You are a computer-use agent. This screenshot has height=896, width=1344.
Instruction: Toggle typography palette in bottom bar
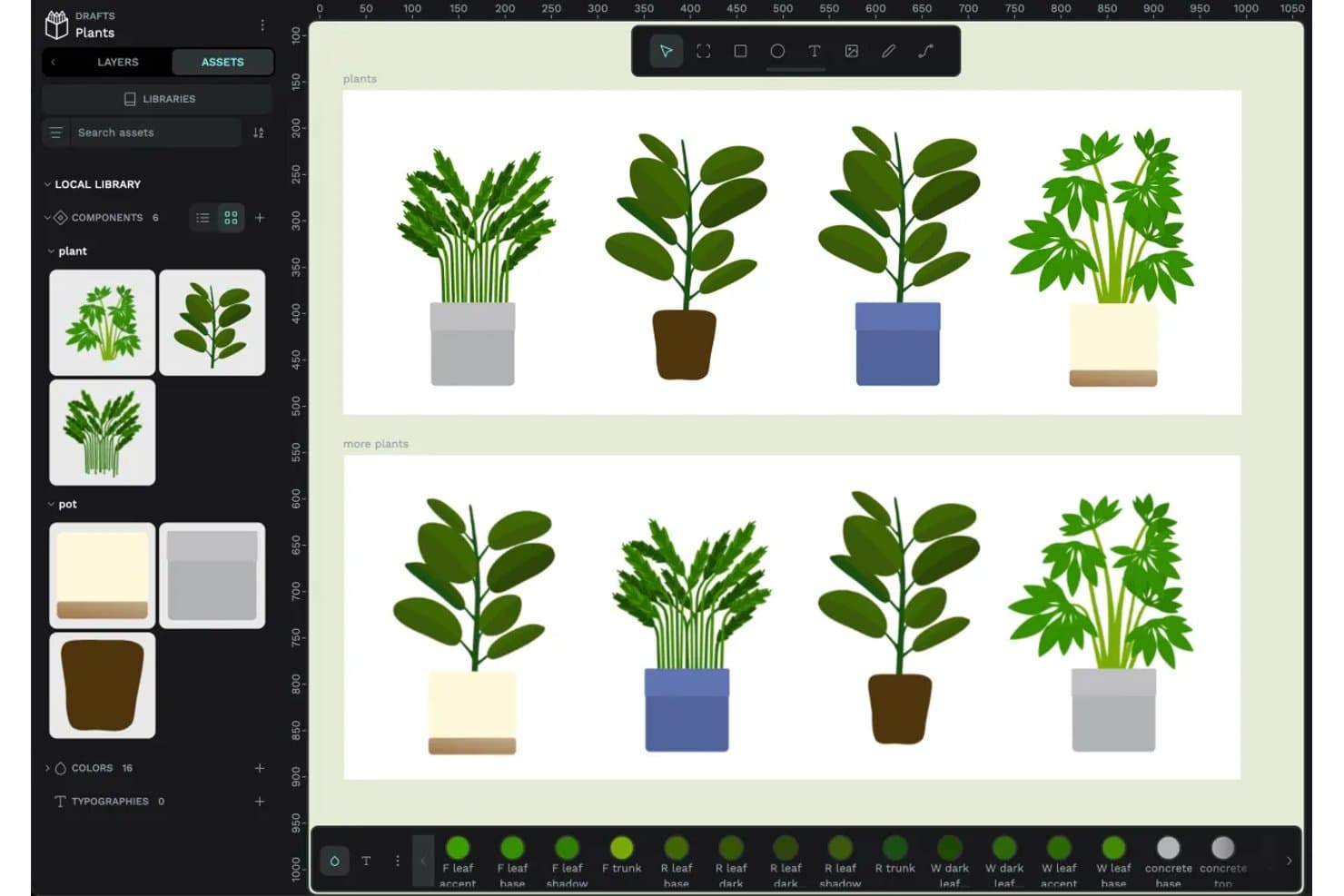[366, 861]
